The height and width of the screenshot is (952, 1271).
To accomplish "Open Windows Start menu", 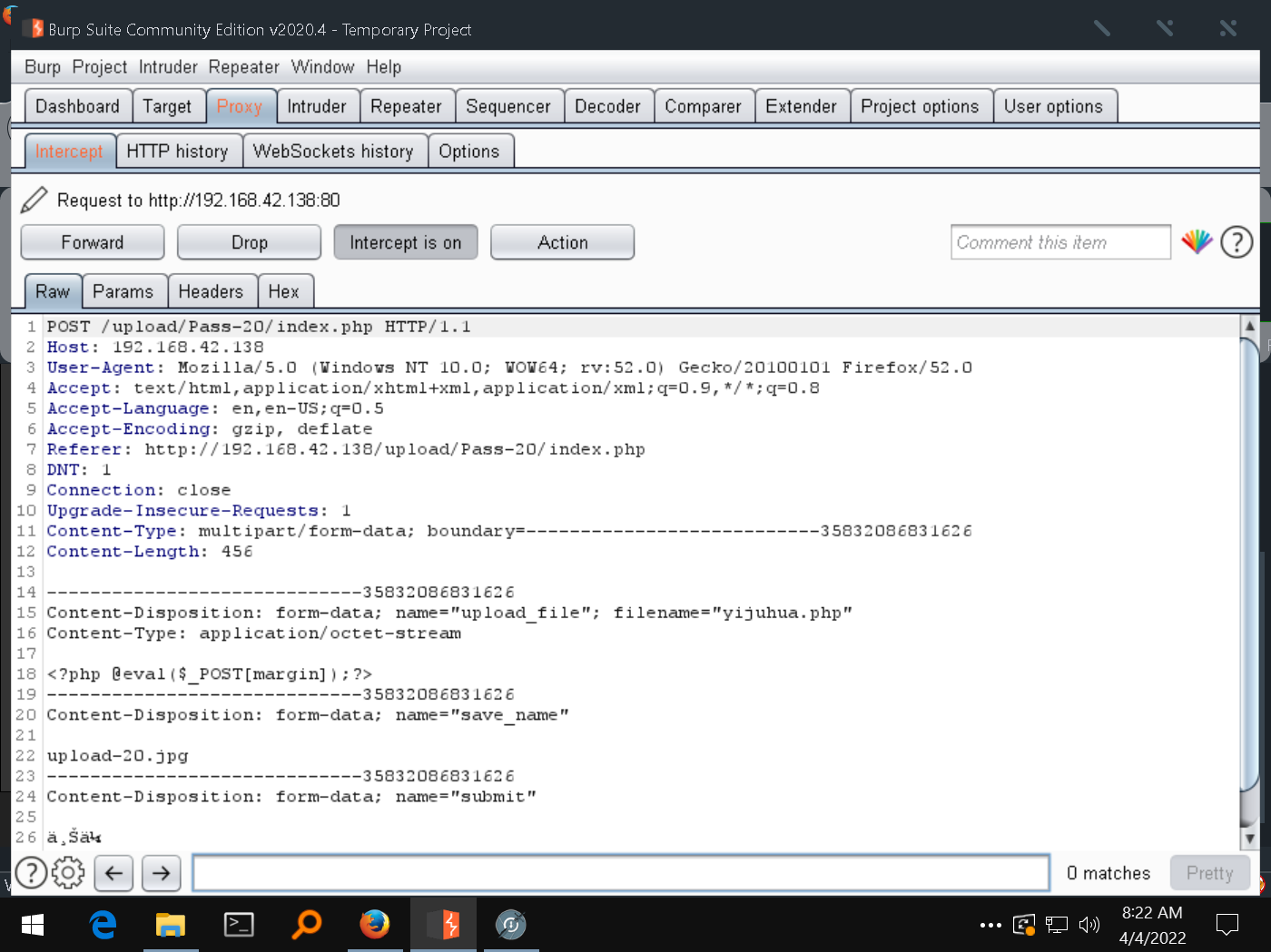I will (x=33, y=925).
